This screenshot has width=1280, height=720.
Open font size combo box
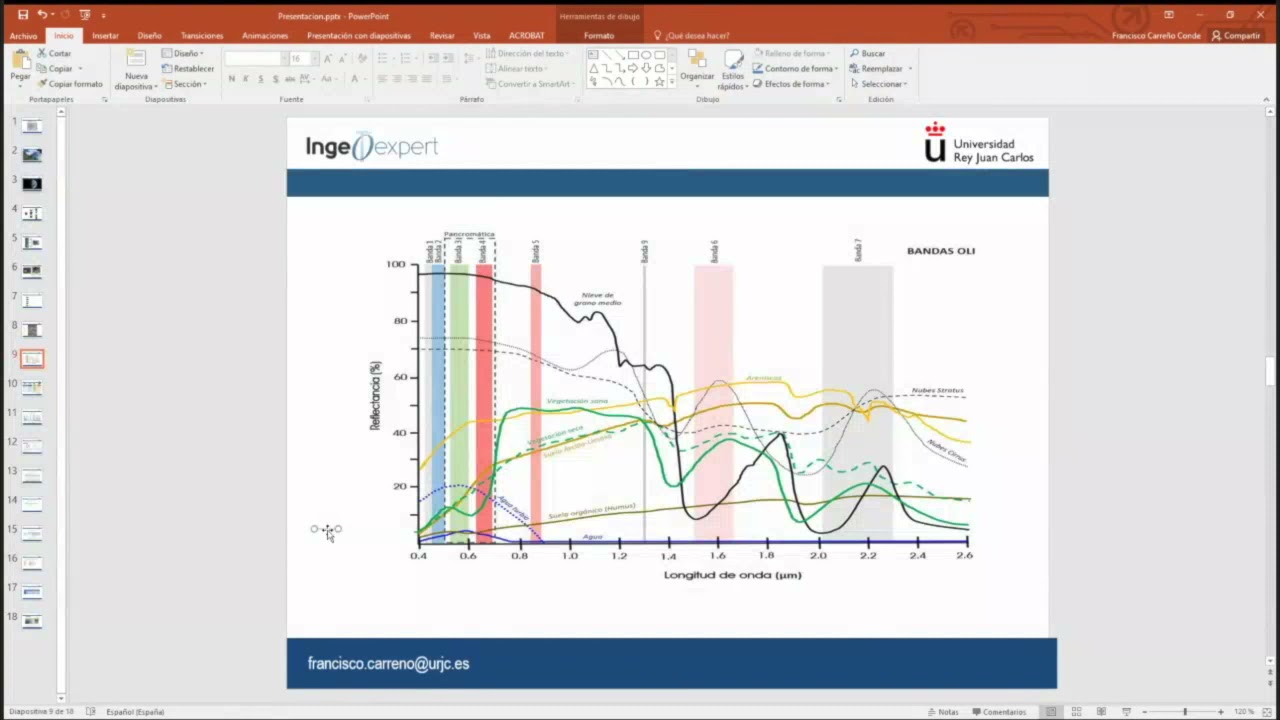300,59
